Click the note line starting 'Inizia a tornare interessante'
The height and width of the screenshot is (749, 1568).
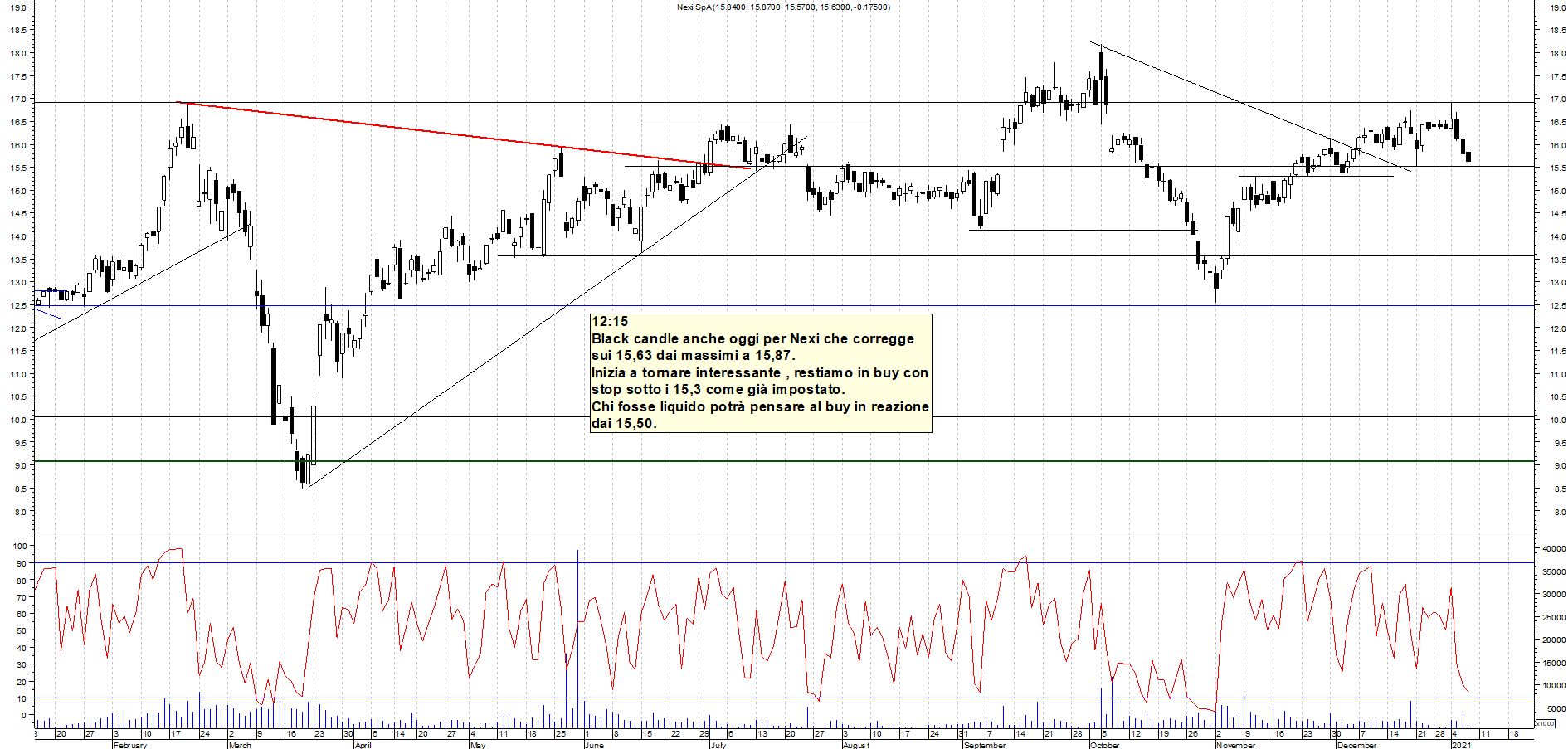(x=760, y=372)
